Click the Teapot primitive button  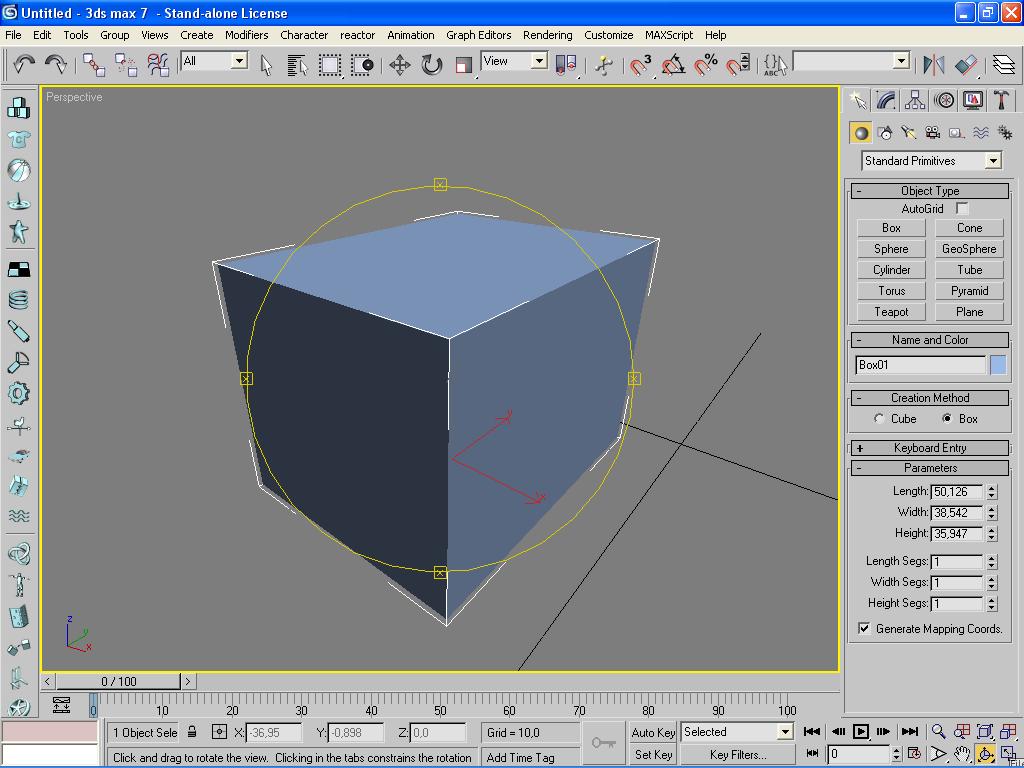coord(889,311)
